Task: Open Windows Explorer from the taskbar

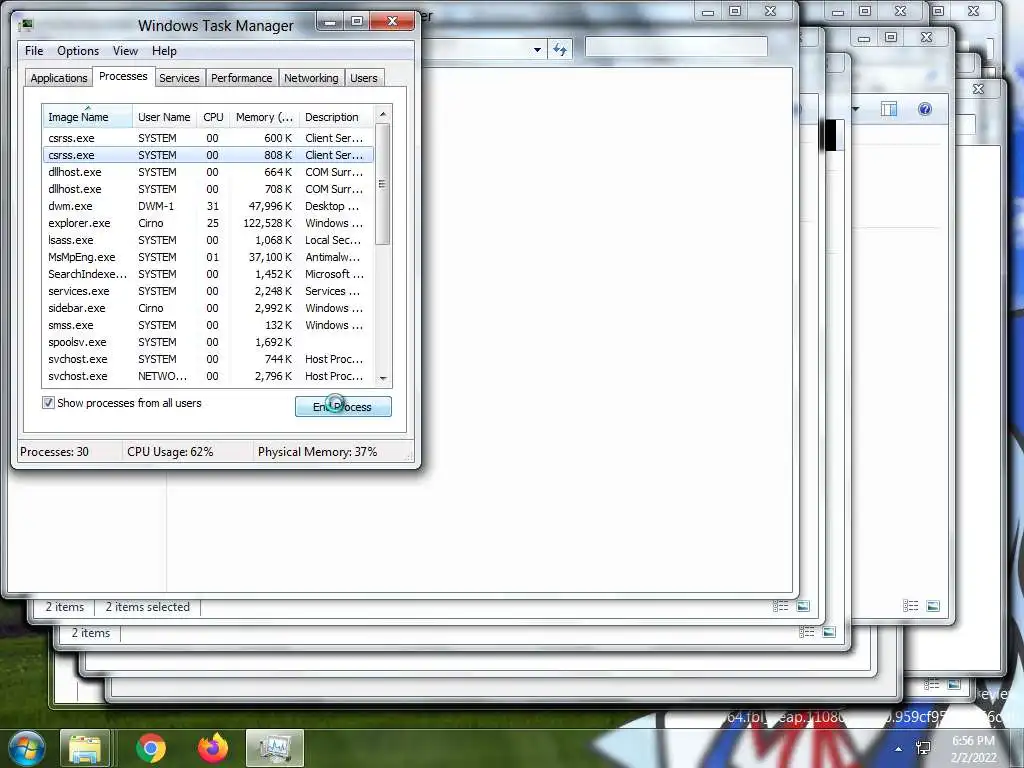Action: (85, 748)
